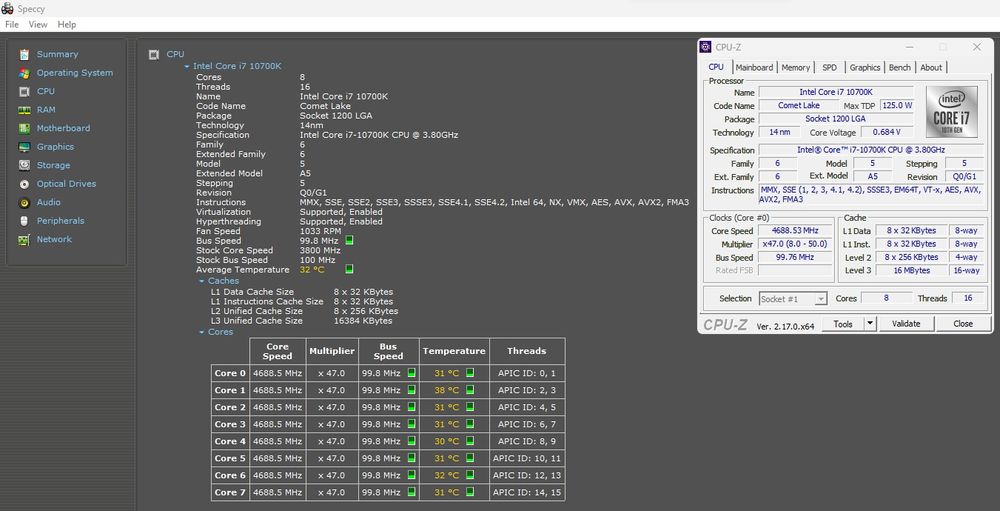Open the Network section label in Speccy
Screen dimensions: 1000x511
coord(54,240)
